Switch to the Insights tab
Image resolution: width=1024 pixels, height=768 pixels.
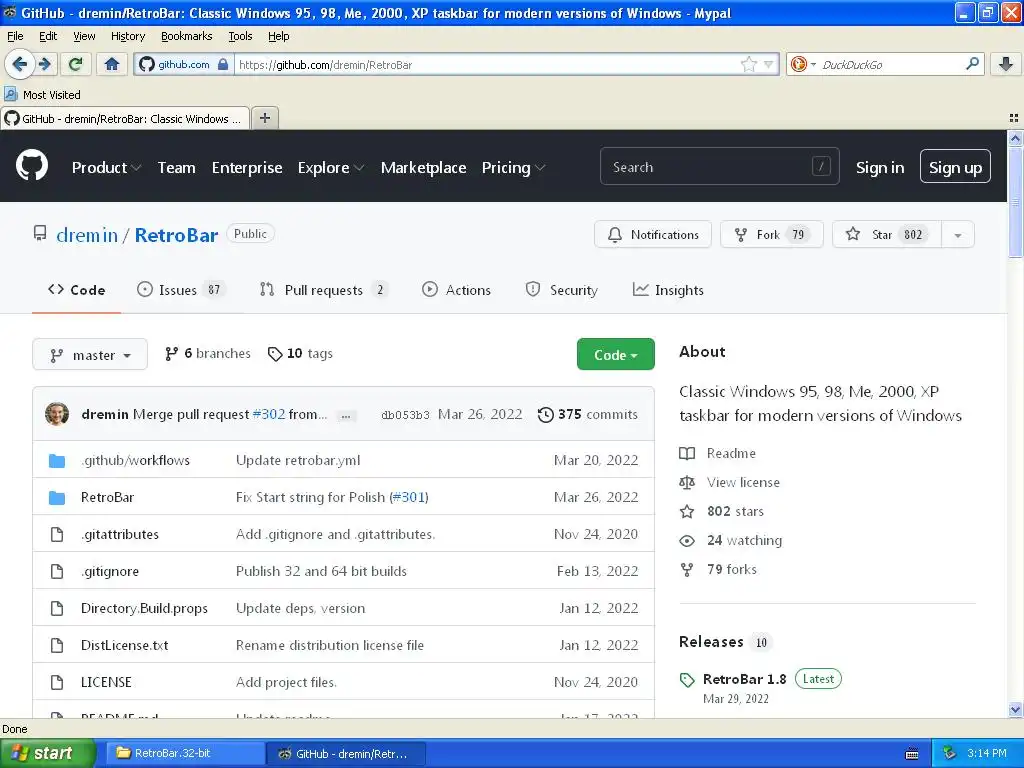pos(668,290)
